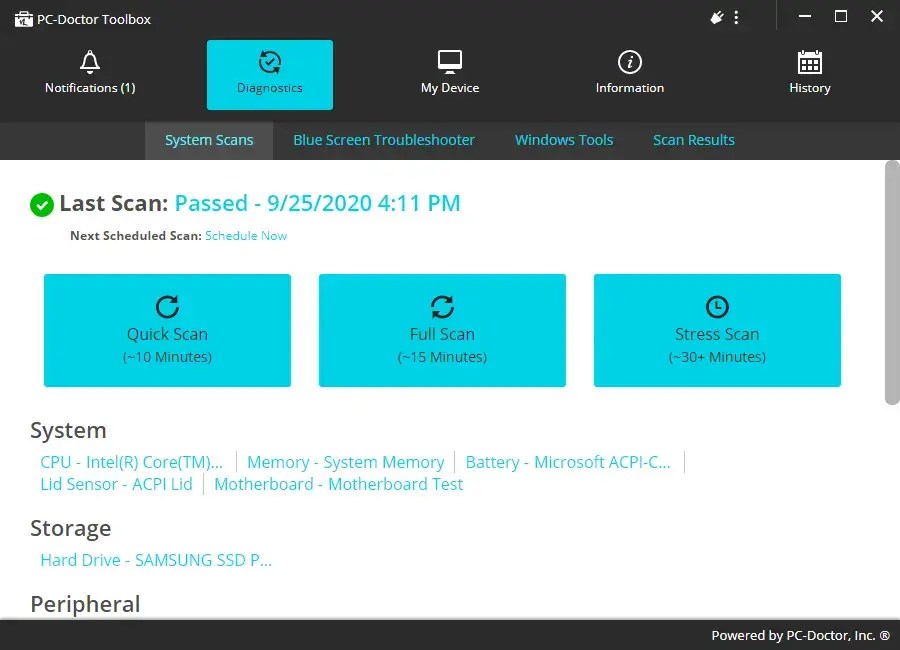Run the Full Scan
The image size is (900, 650).
point(441,330)
